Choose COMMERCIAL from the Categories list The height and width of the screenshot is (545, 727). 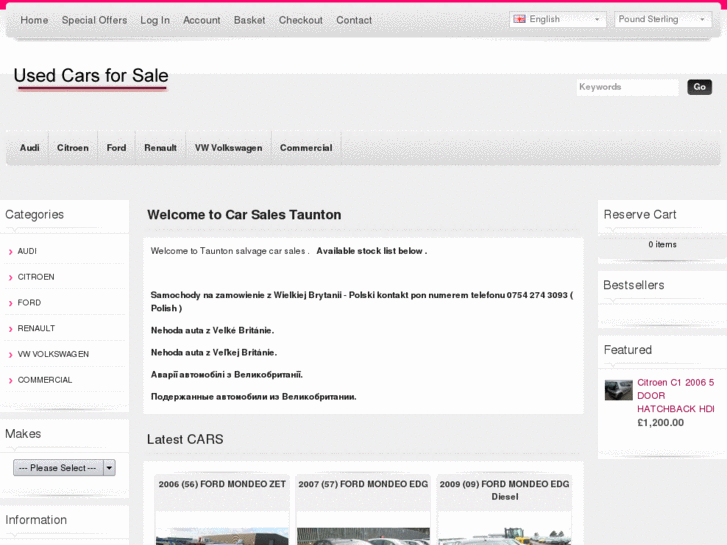(x=45, y=380)
